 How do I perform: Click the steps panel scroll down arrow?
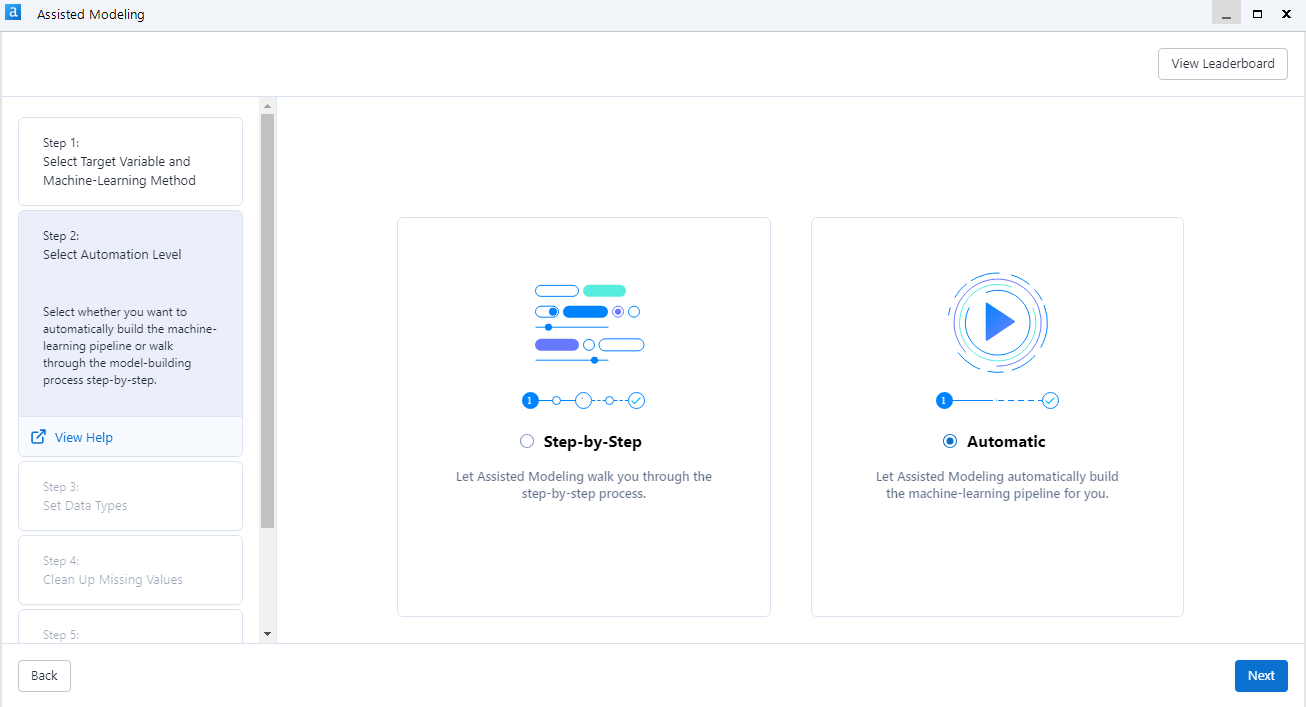[x=267, y=634]
